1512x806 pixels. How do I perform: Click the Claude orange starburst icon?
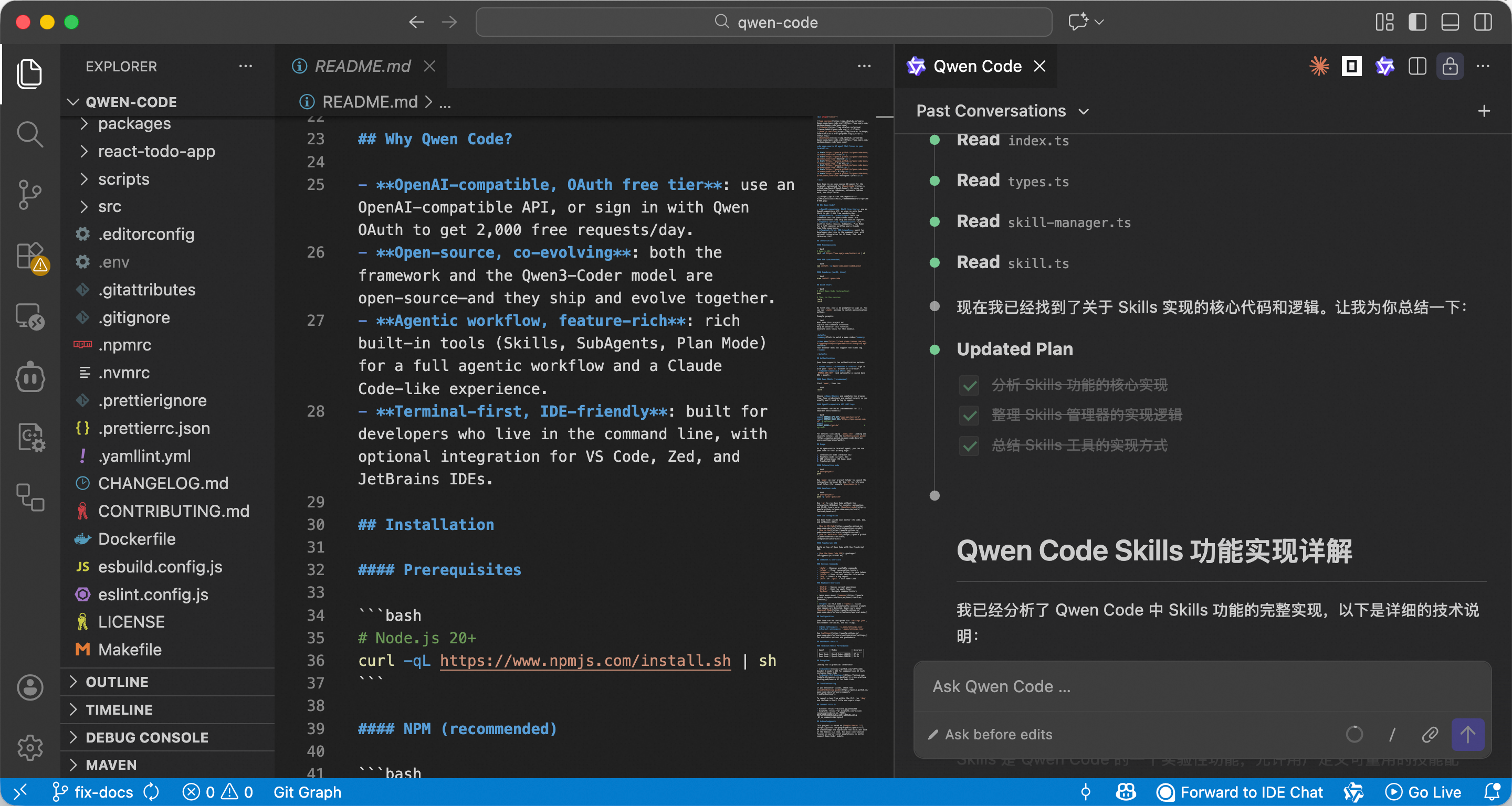click(1319, 66)
